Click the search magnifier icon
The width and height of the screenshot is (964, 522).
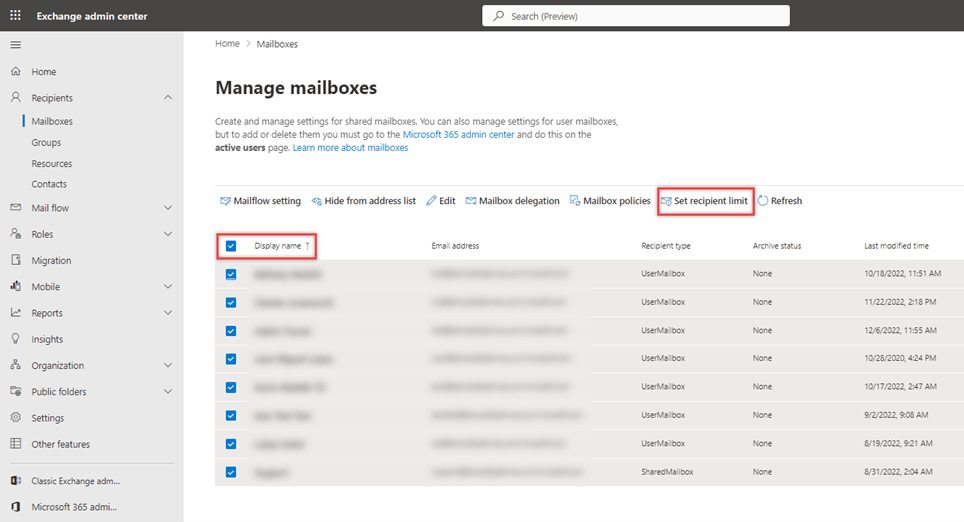tap(499, 16)
